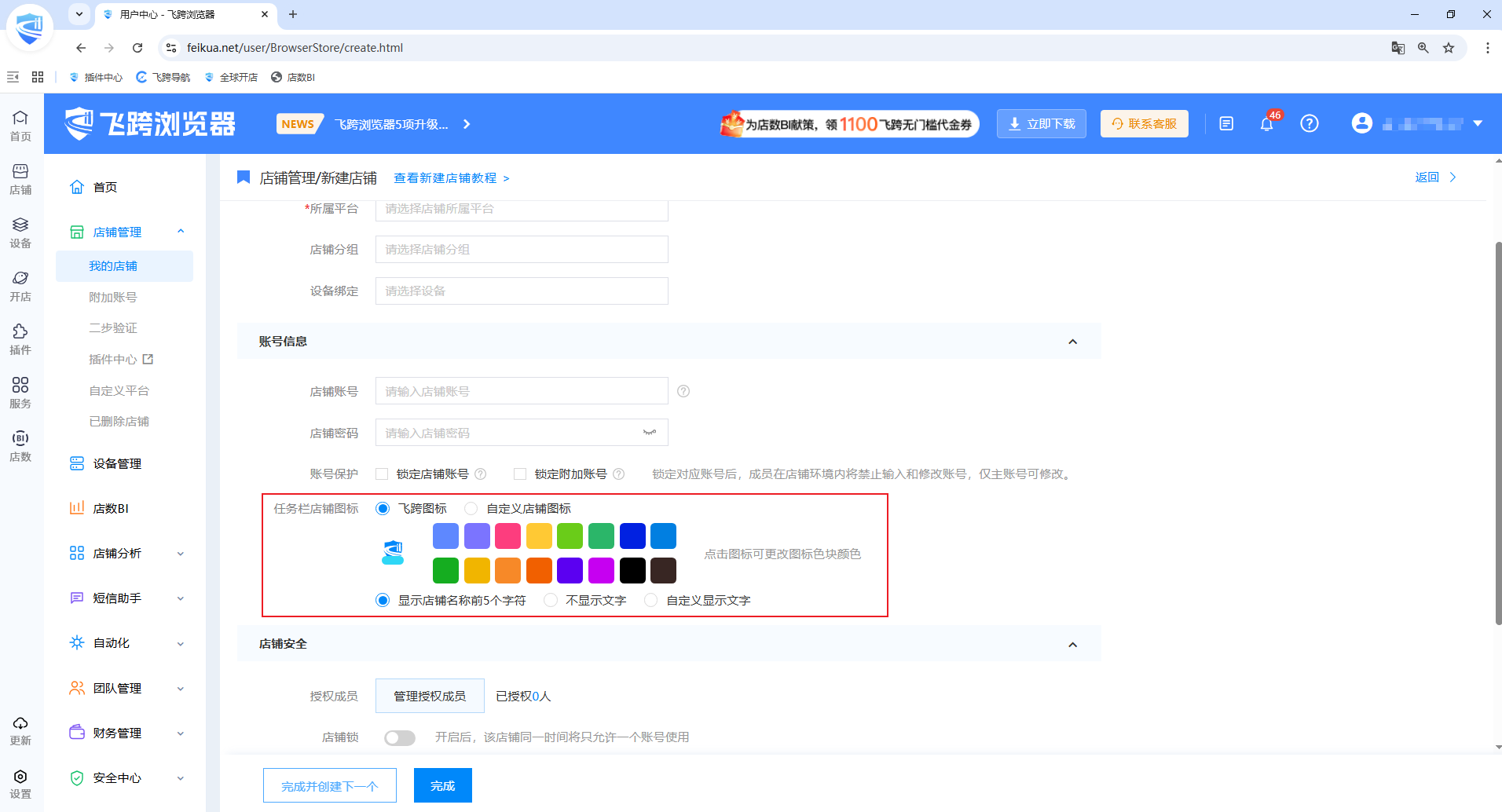Collapse the 账号信息 section
This screenshot has height=812, width=1502.
click(x=1072, y=342)
